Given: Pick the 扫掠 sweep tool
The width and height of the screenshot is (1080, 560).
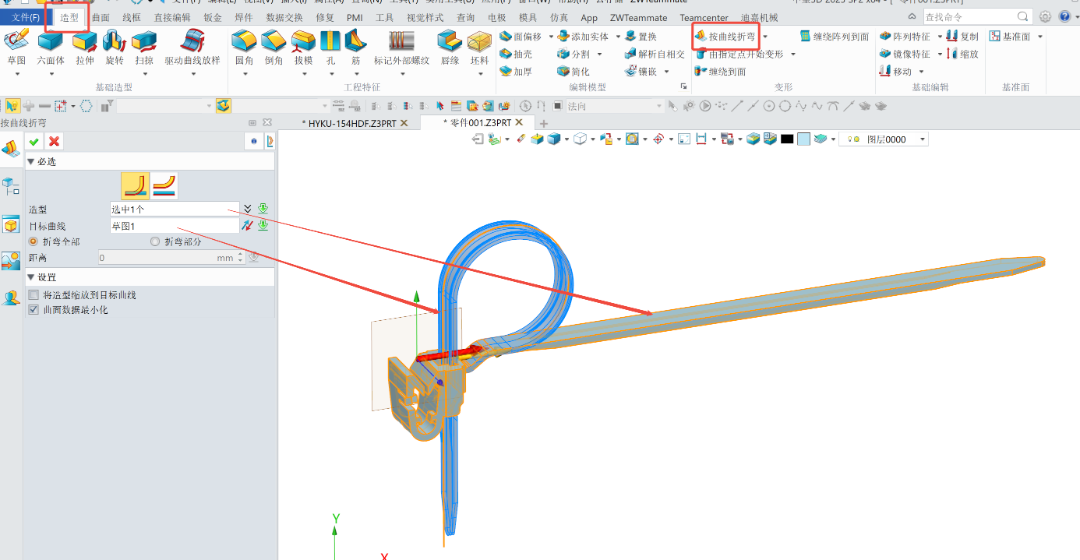Looking at the screenshot, I should [144, 47].
